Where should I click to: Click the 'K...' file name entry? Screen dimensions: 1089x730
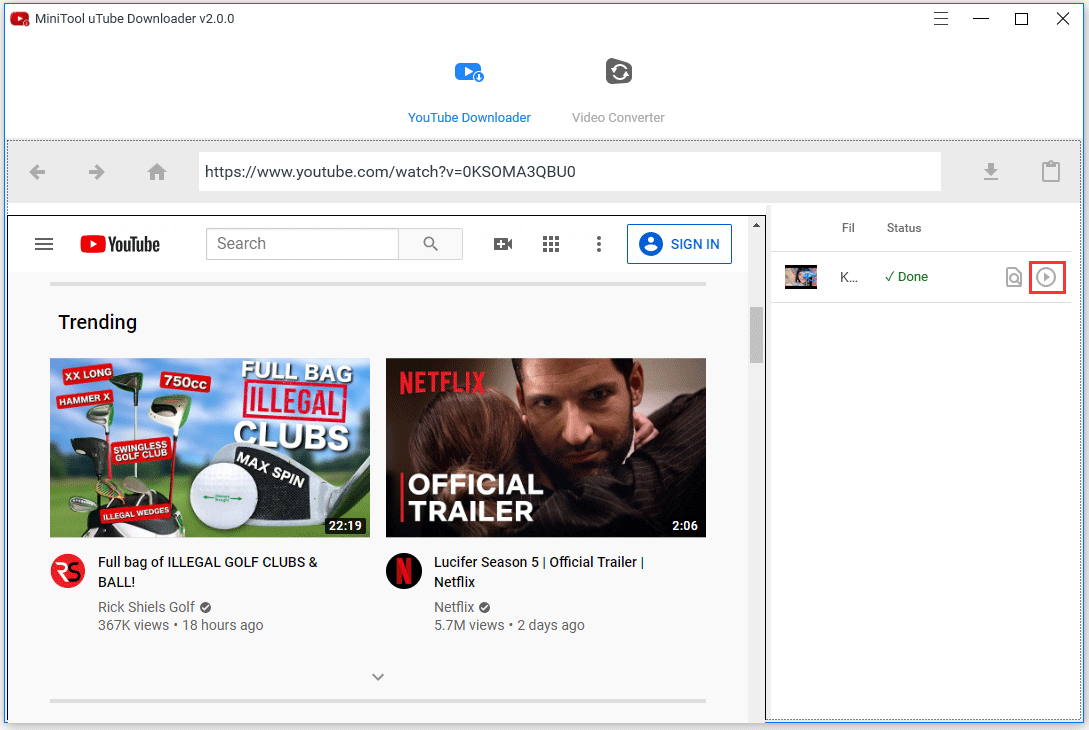[x=849, y=277]
